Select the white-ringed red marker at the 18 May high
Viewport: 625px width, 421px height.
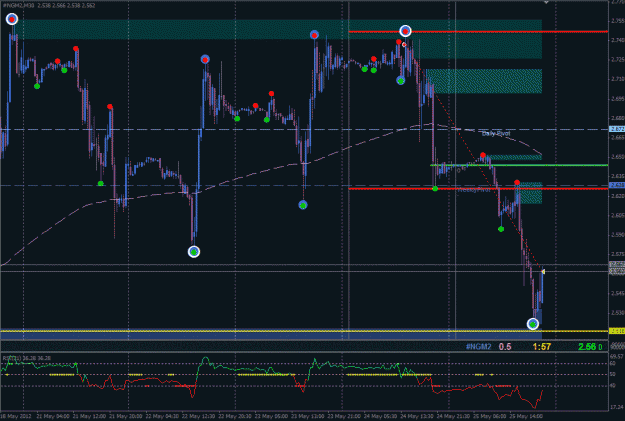(x=12, y=19)
